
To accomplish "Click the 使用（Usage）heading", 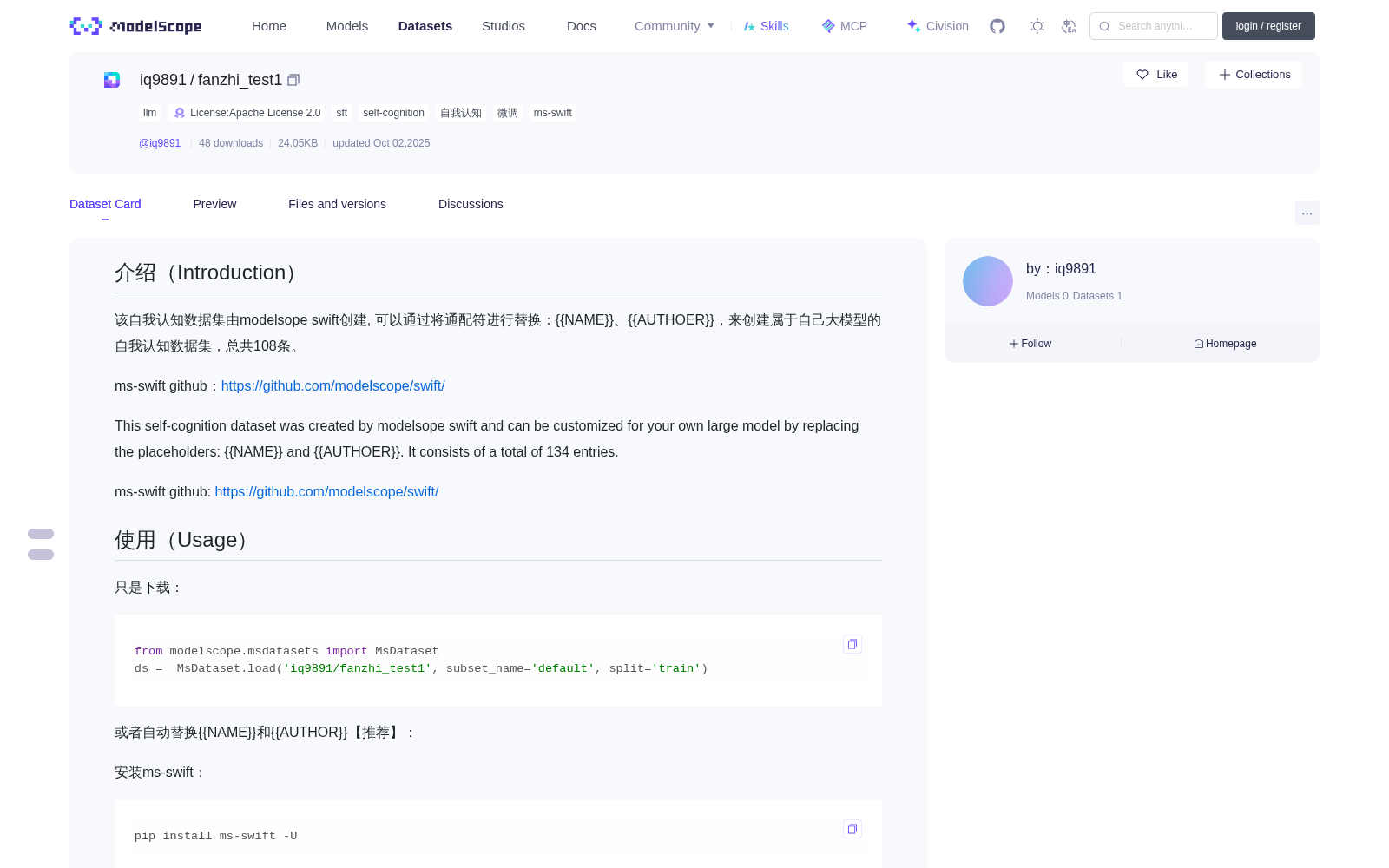I will coord(184,540).
